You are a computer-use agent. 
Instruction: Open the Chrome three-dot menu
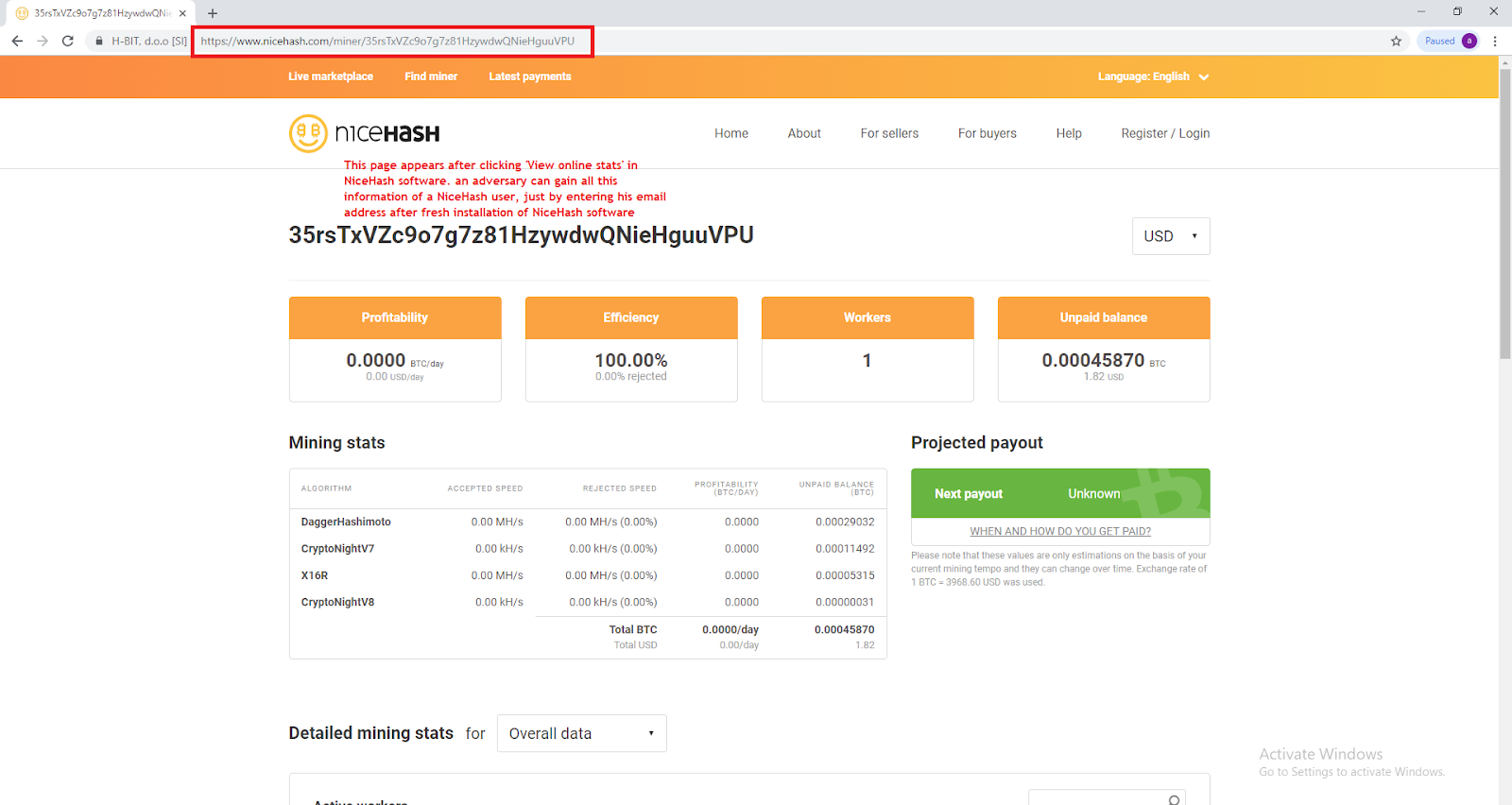pyautogui.click(x=1495, y=41)
